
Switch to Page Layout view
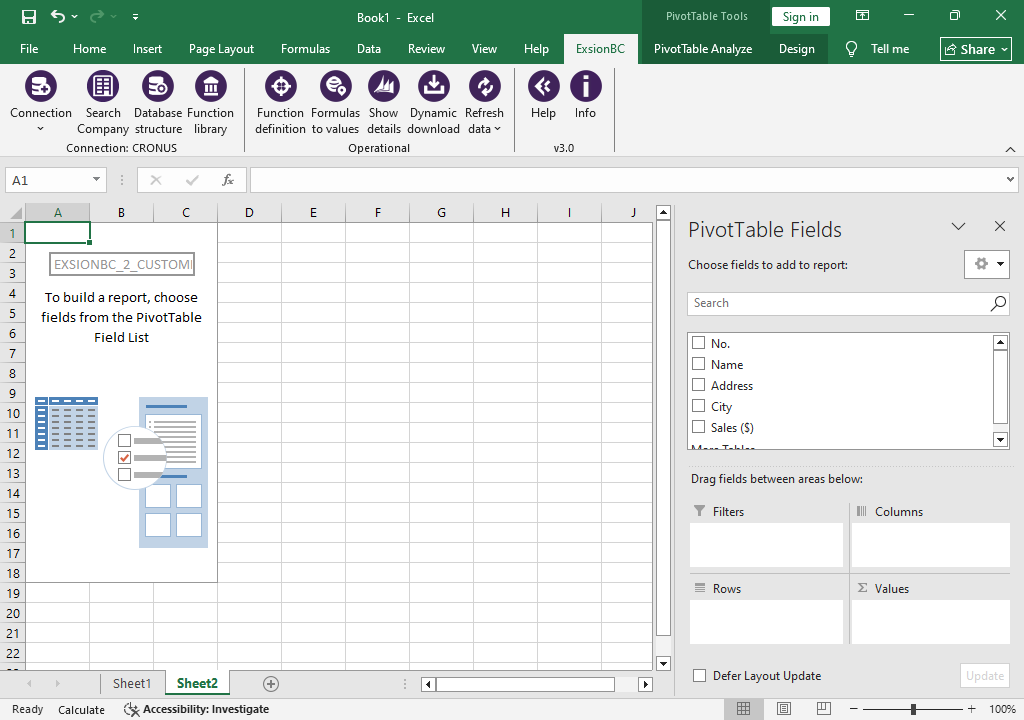point(784,709)
